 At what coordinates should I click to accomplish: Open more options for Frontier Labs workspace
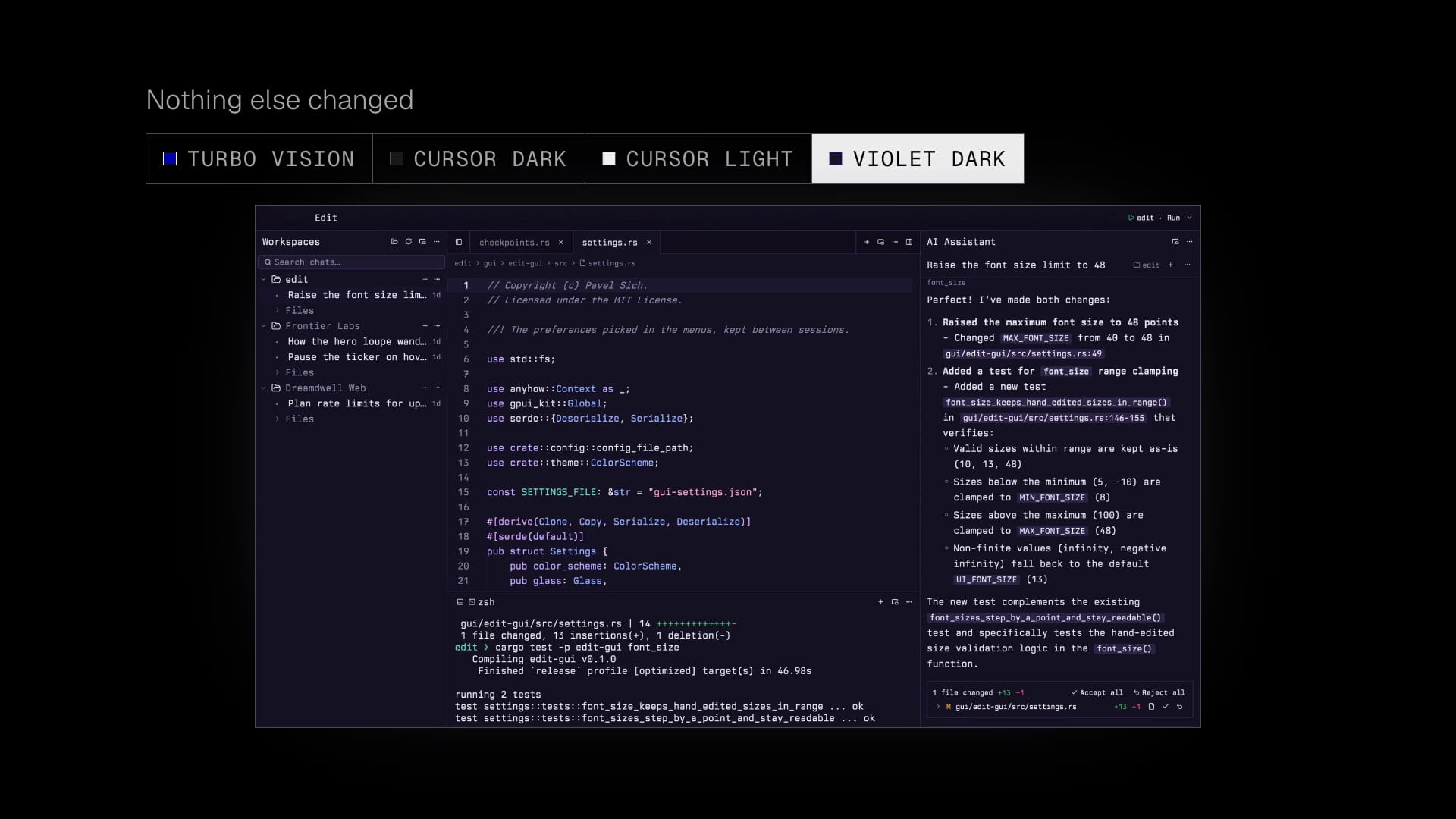pyautogui.click(x=437, y=326)
